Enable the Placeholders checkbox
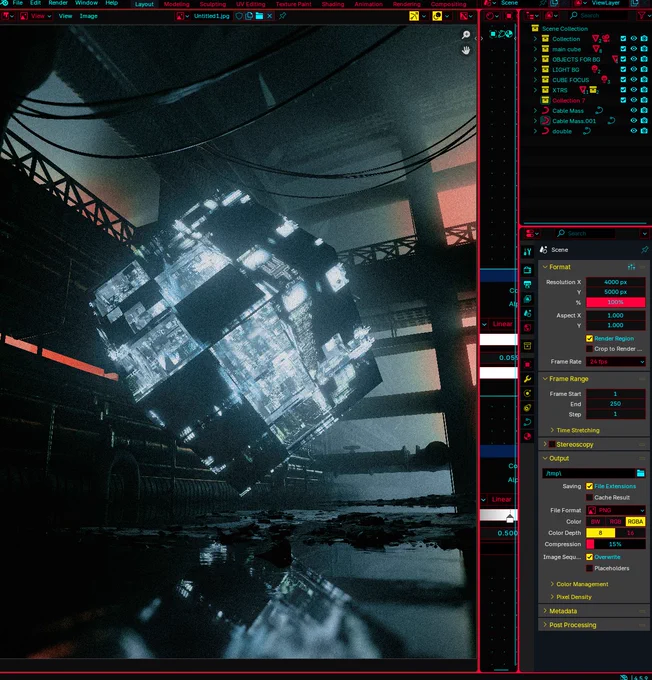This screenshot has height=680, width=652. [x=589, y=568]
